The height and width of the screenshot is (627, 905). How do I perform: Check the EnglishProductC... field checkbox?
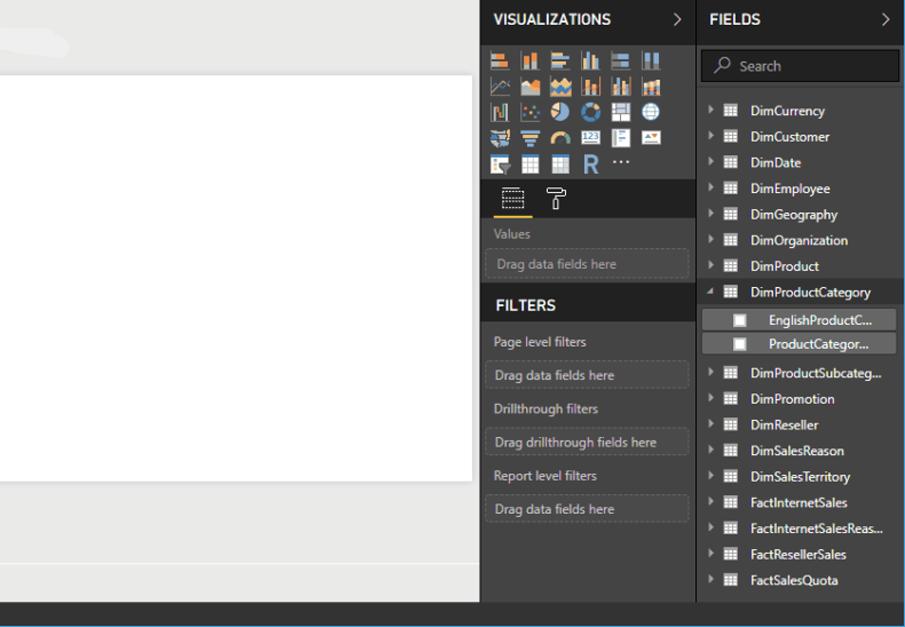[x=739, y=320]
